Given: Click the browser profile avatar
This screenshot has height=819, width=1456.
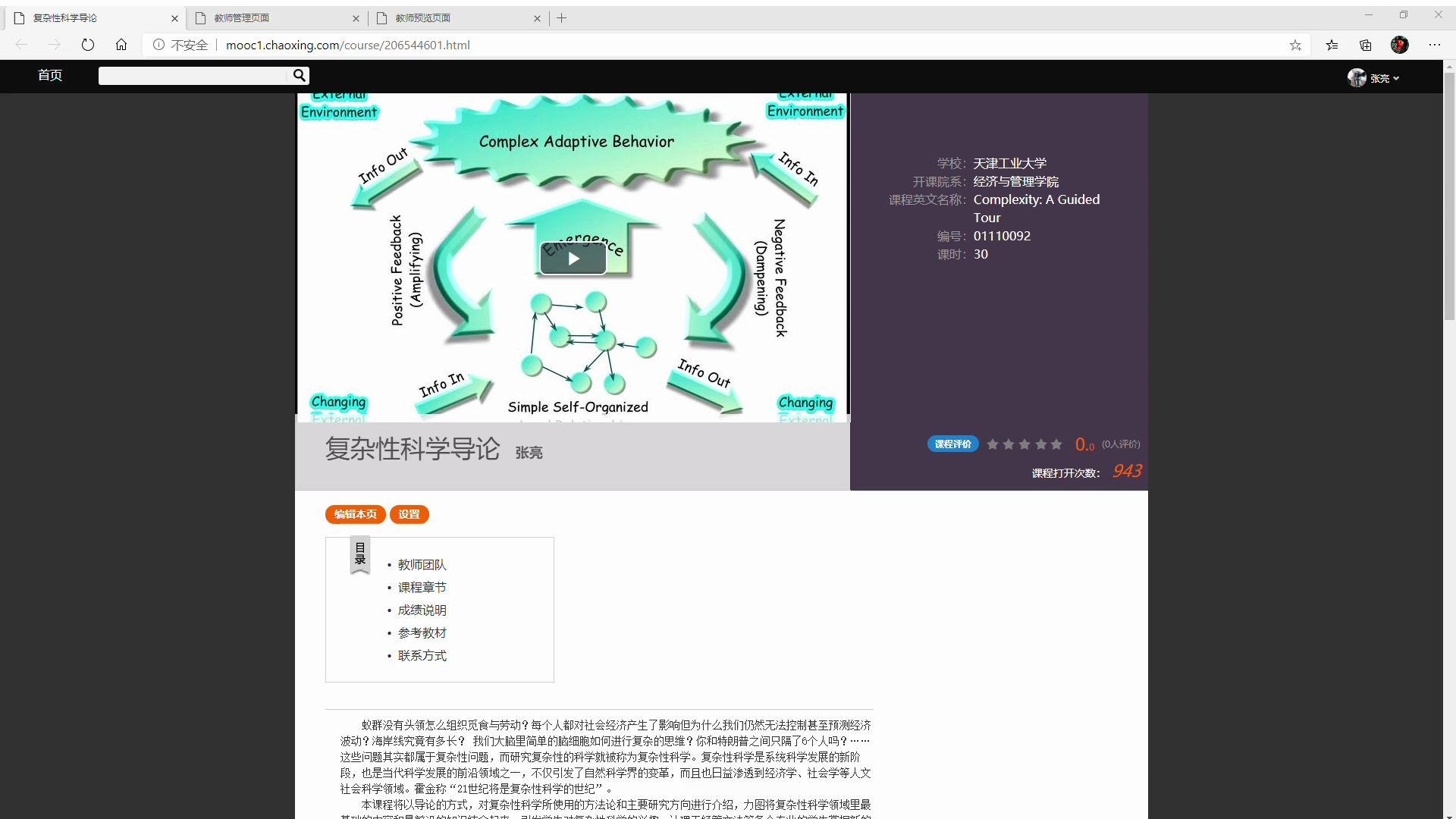Looking at the screenshot, I should tap(1400, 45).
